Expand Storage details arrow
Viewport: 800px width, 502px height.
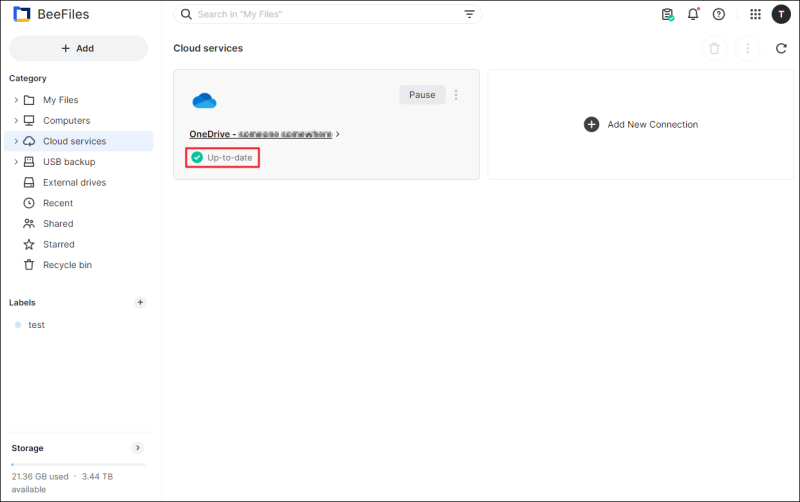click(x=138, y=448)
